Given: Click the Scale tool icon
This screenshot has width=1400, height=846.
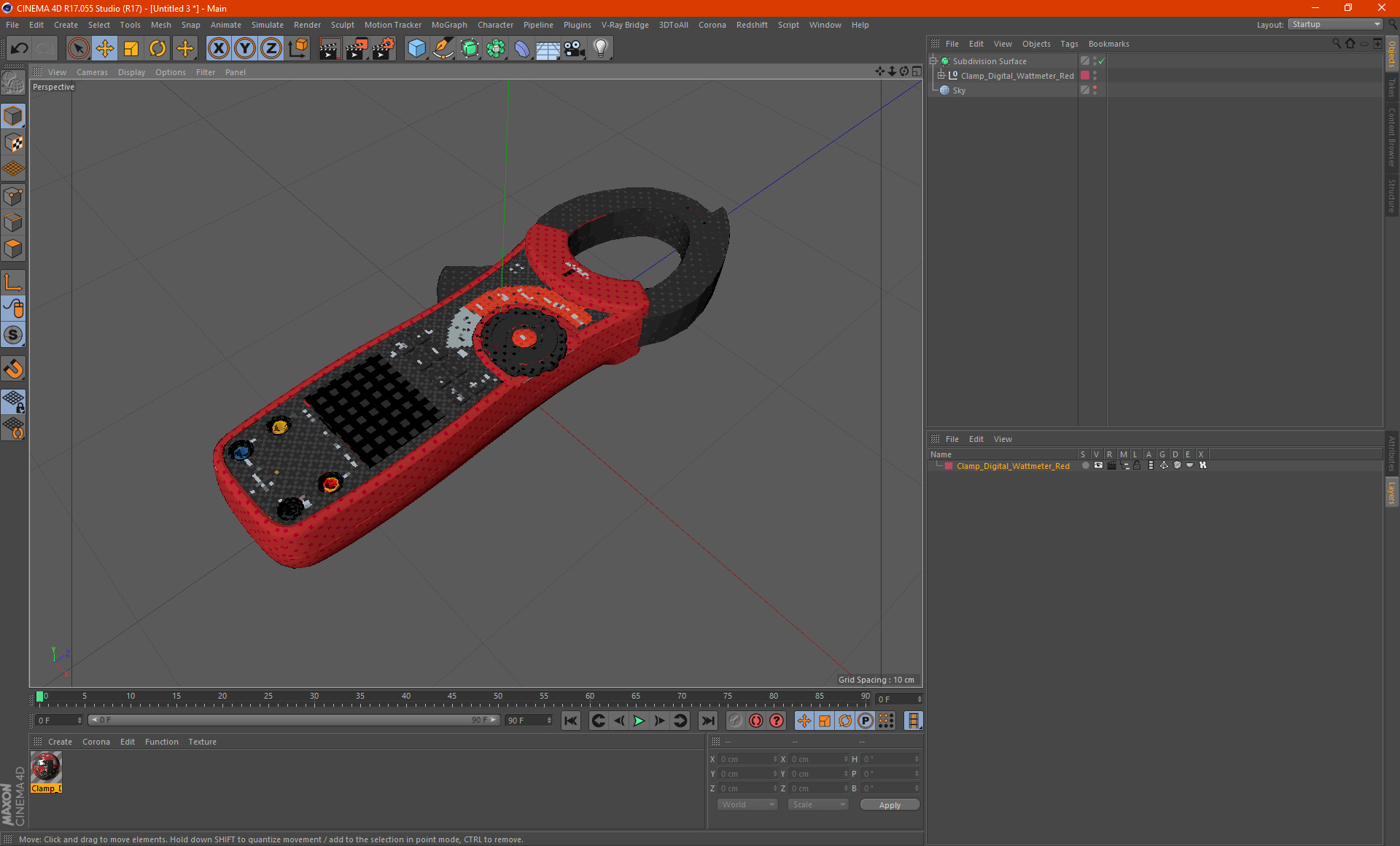Looking at the screenshot, I should pos(131,49).
